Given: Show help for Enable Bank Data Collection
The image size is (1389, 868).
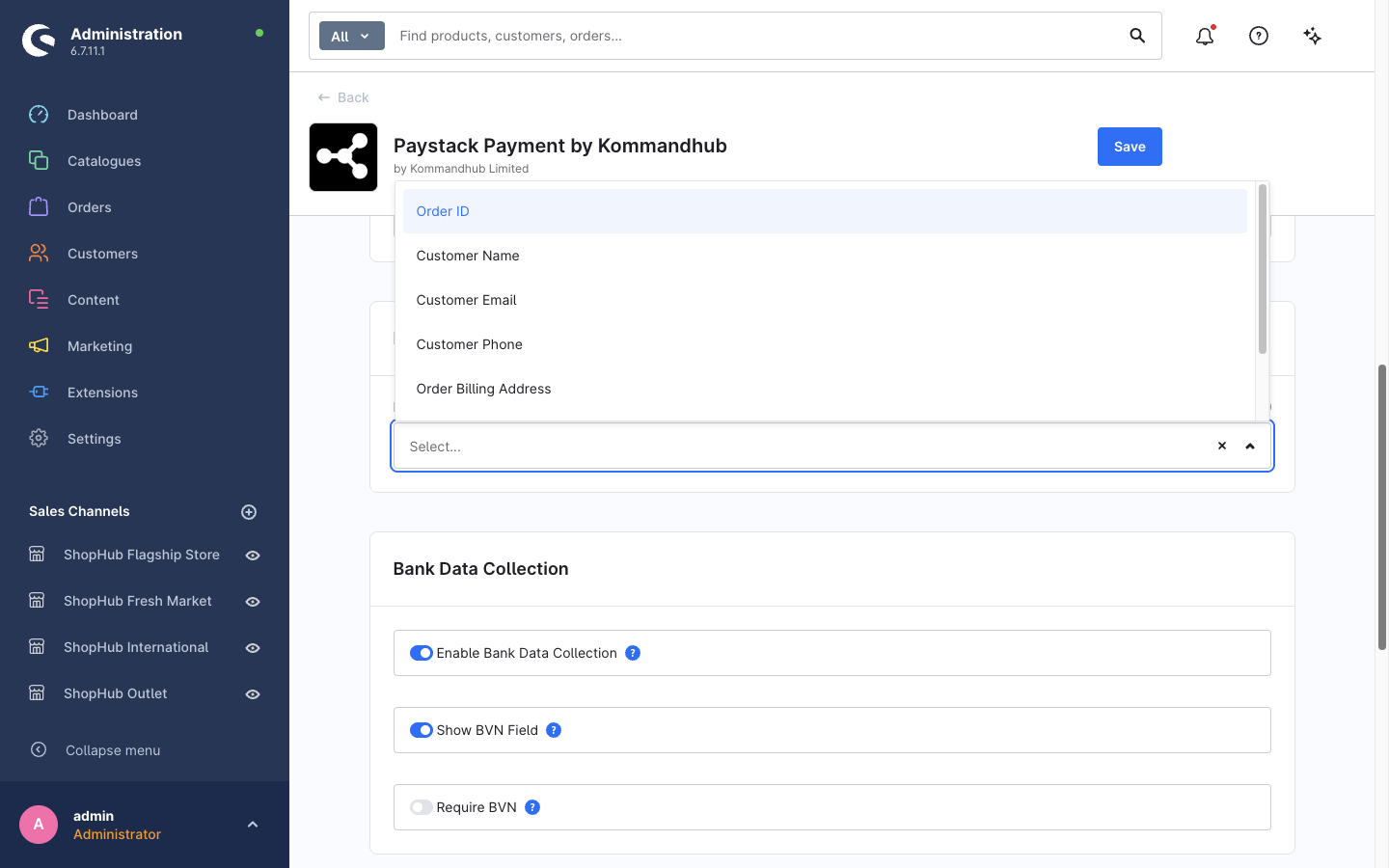Looking at the screenshot, I should pos(633,653).
